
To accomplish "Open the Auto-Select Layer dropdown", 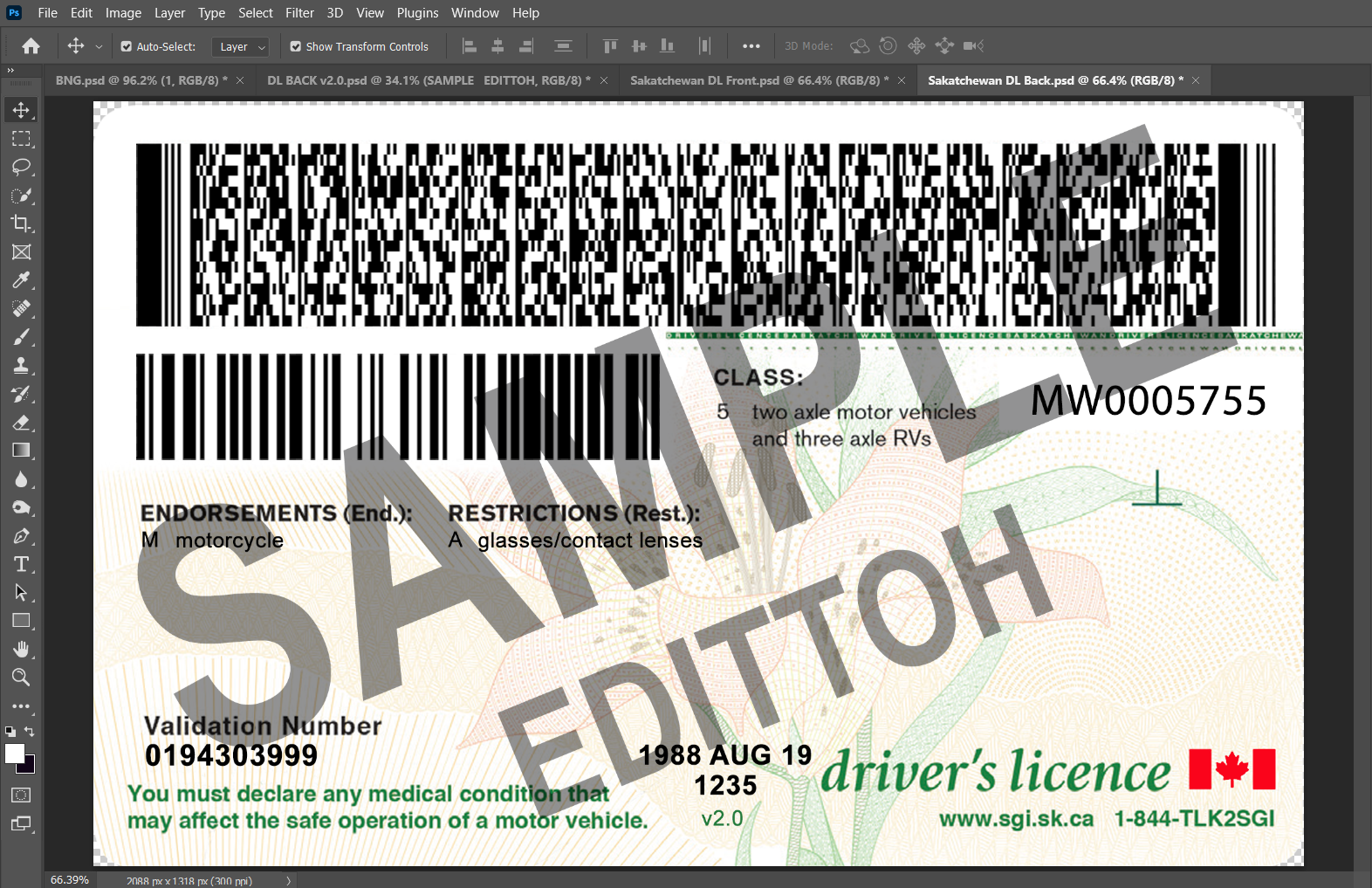I will click(240, 47).
